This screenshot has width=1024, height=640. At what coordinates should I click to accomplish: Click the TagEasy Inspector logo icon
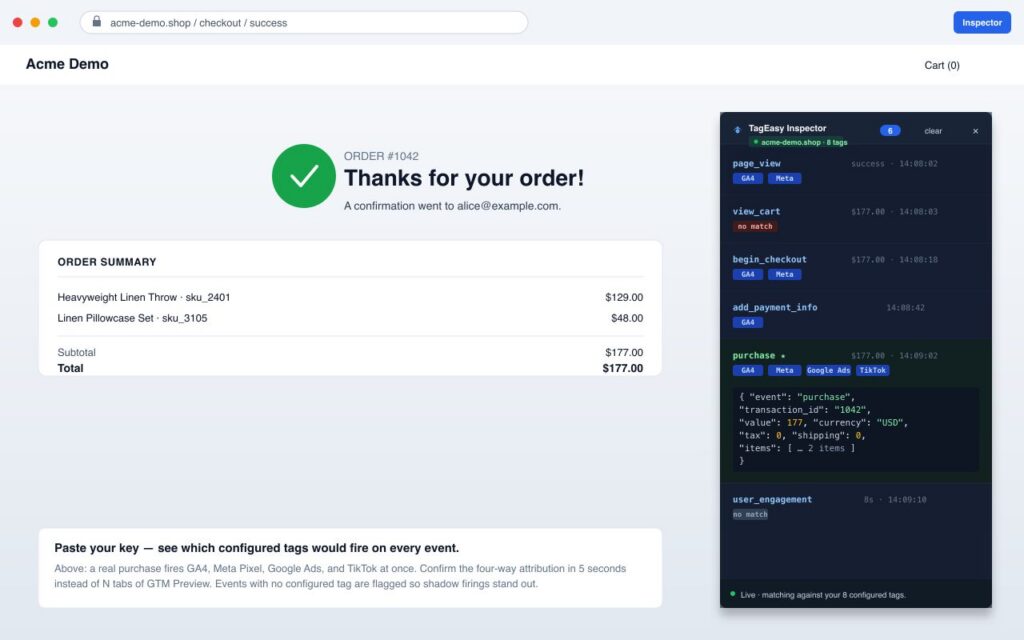point(737,129)
